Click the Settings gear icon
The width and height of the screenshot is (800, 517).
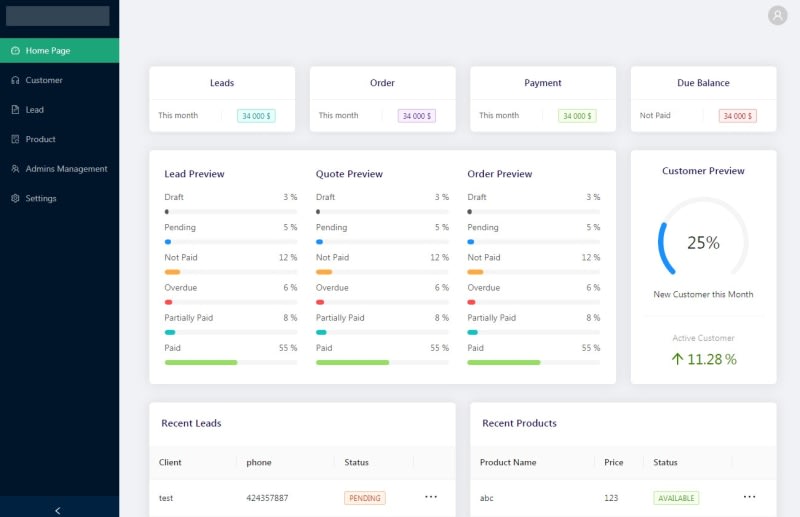[15, 198]
